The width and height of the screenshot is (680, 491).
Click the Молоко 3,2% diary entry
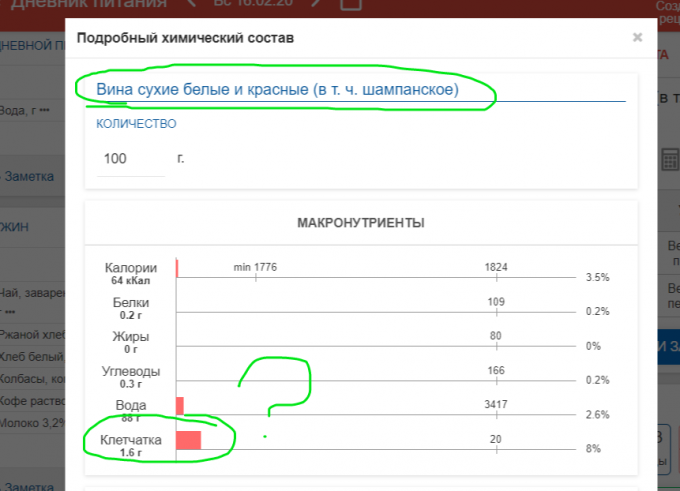tap(33, 422)
